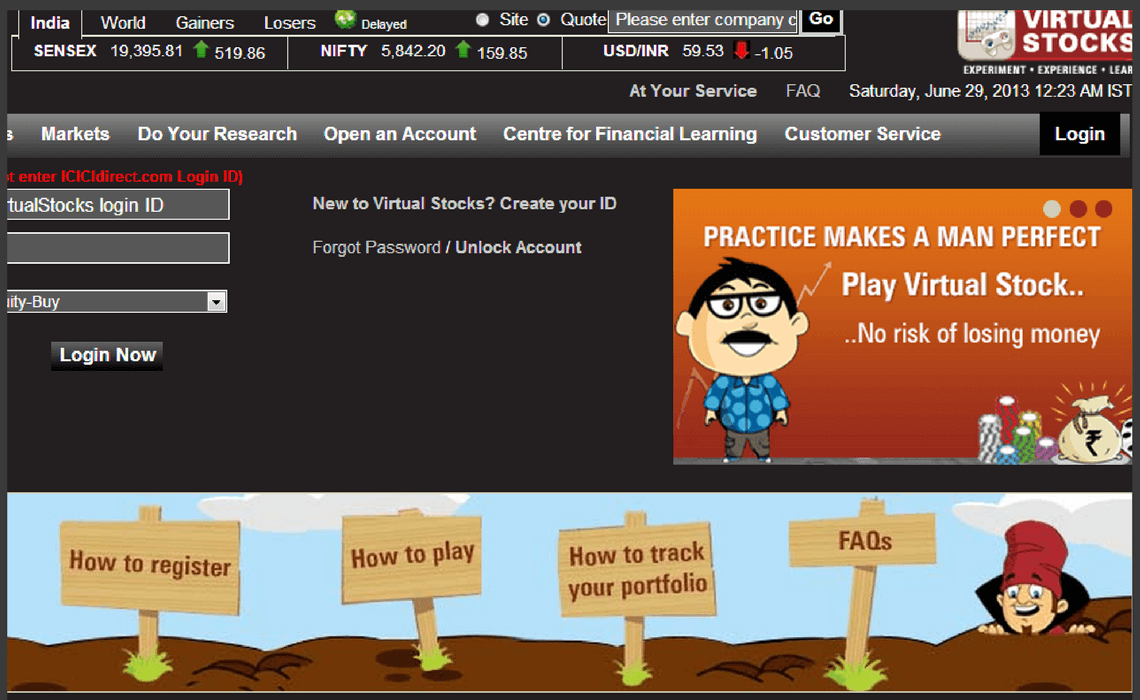Click the How to register signboard
Viewport: 1140px width, 700px height.
150,566
